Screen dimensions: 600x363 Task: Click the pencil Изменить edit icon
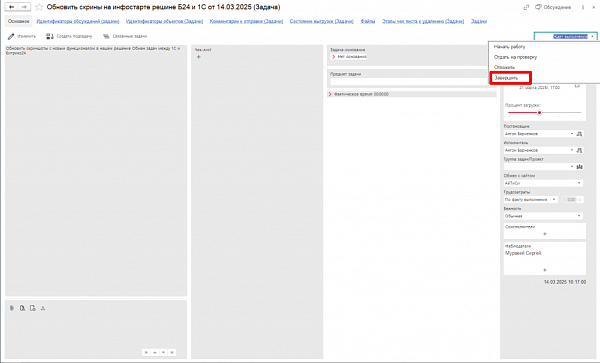click(11, 36)
